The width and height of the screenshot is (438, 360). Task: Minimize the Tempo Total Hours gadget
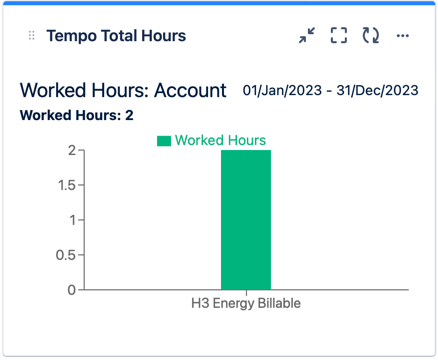pos(307,35)
